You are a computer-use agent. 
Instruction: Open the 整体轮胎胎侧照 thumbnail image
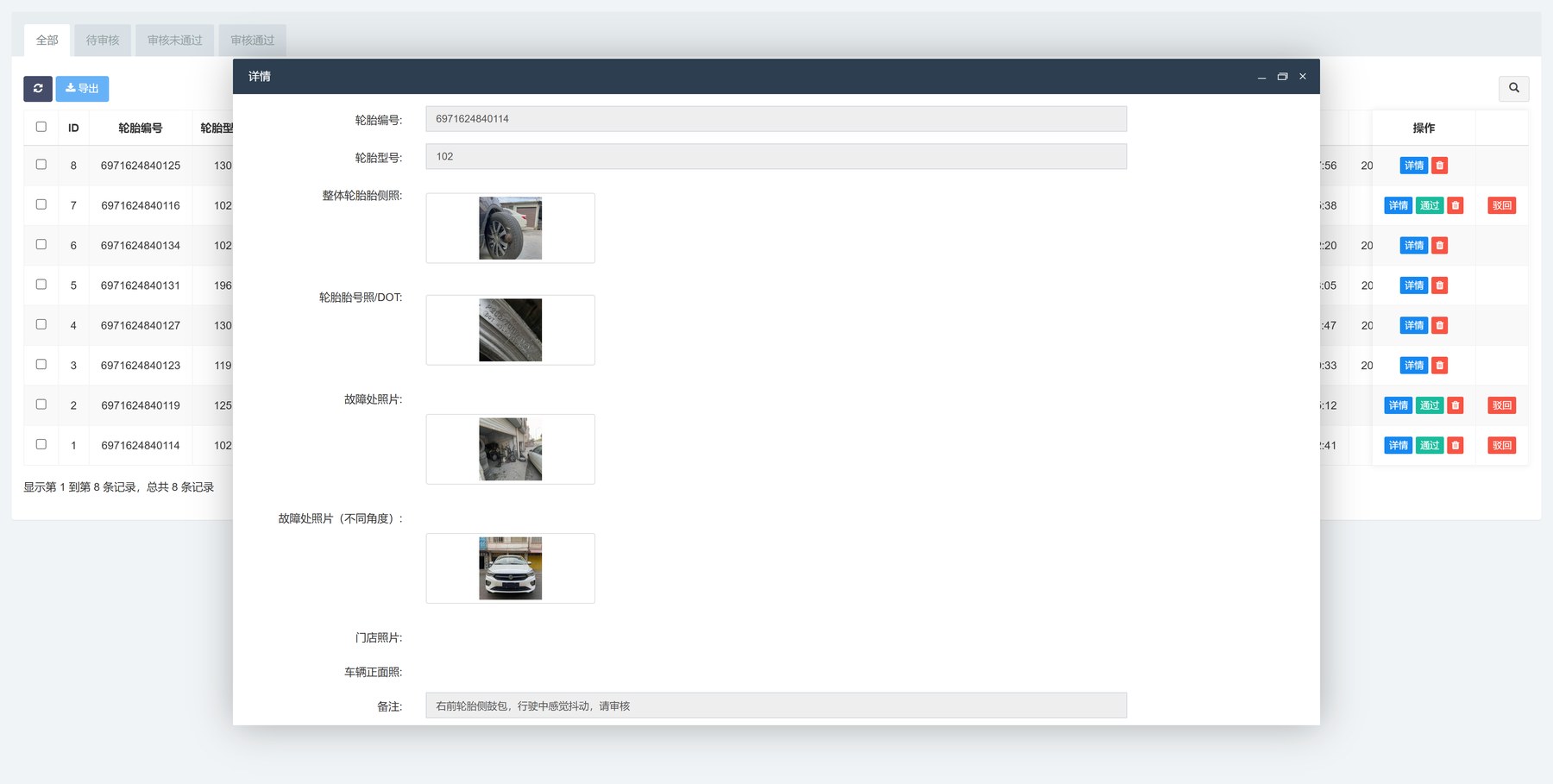511,229
